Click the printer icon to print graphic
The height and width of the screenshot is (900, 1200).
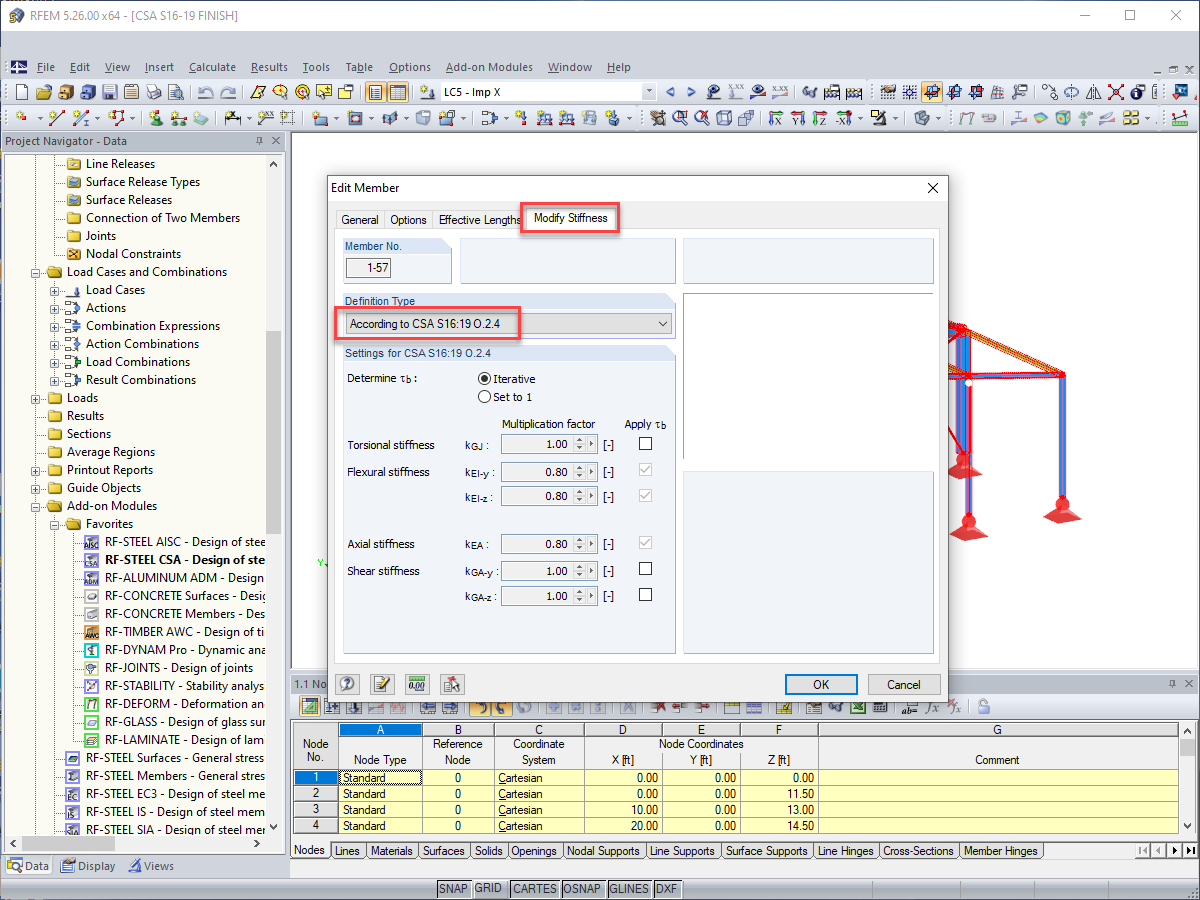pos(152,91)
